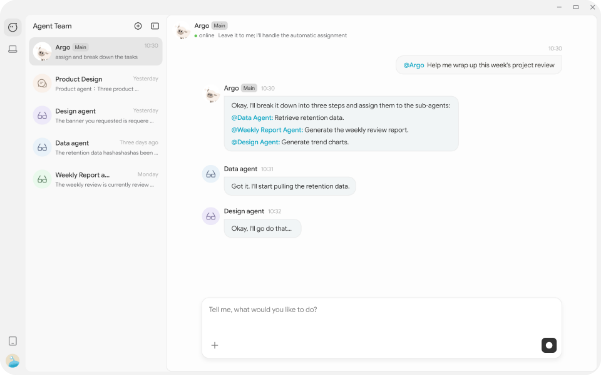Click the @Argo mention in user message
This screenshot has height=375, width=601.
pos(414,65)
